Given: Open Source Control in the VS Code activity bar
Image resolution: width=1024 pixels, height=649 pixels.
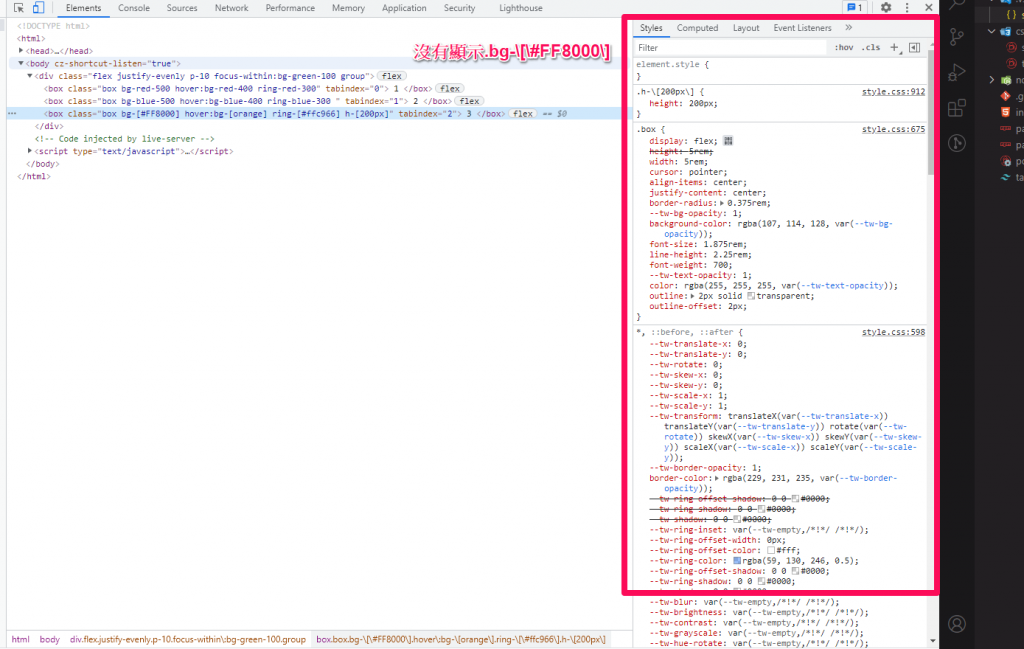Looking at the screenshot, I should click(x=957, y=37).
